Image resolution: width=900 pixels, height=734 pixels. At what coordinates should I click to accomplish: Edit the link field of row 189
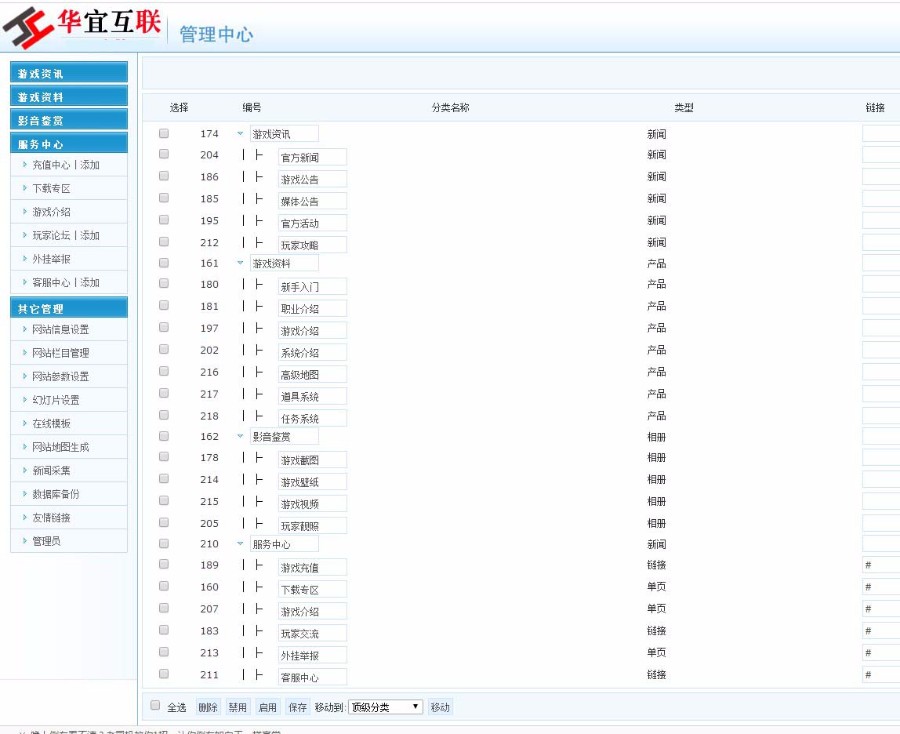pos(881,565)
